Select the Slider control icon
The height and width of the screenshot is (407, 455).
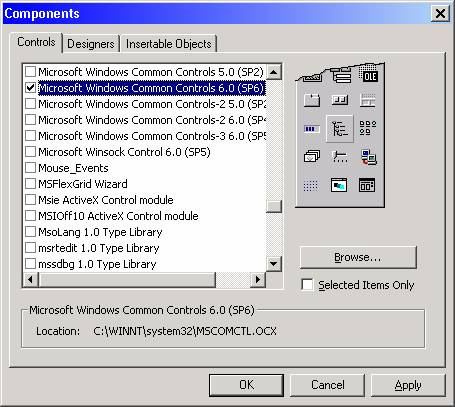coord(340,156)
